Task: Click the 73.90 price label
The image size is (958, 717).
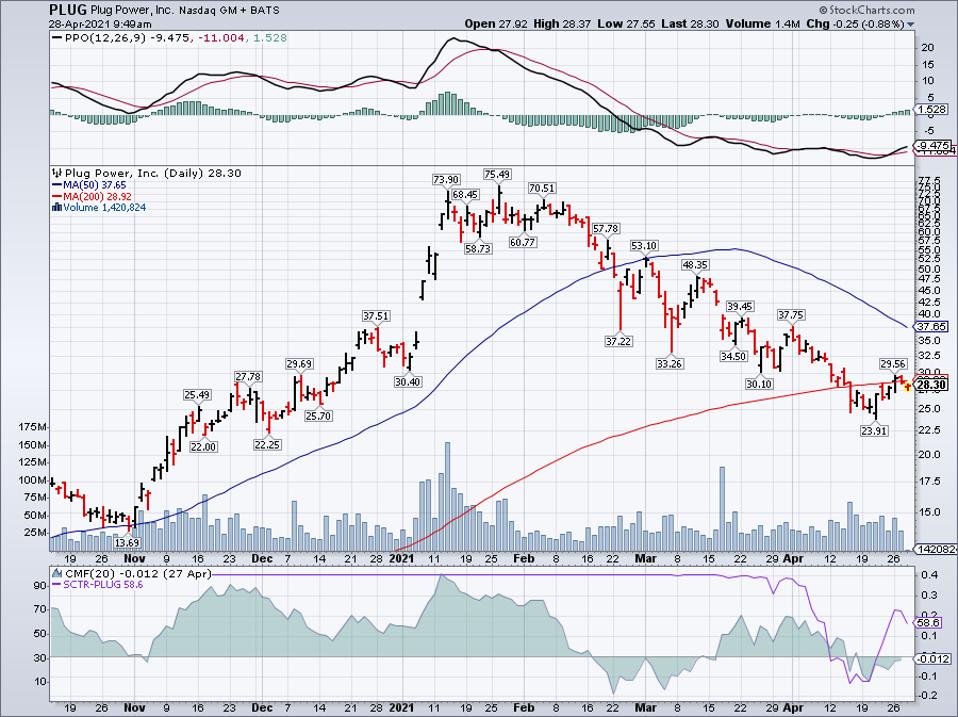Action: (446, 179)
